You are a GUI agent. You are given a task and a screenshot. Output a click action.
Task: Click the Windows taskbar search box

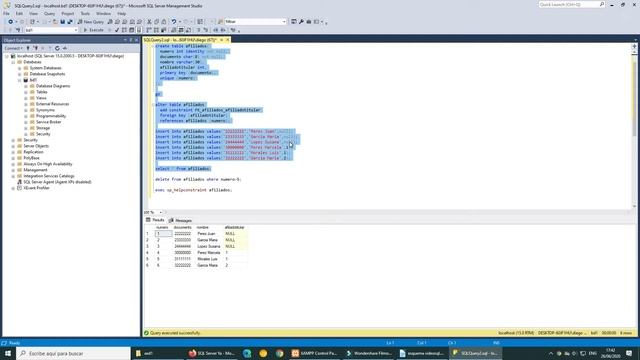click(x=73, y=353)
